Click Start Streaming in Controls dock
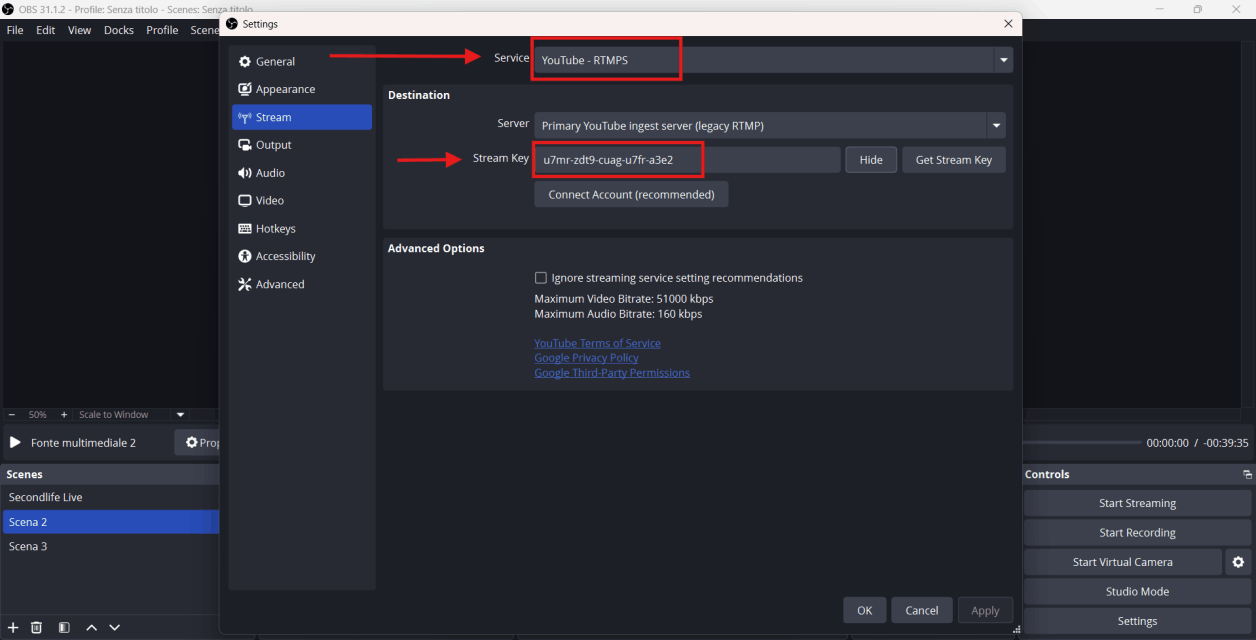This screenshot has width=1256, height=640. (x=1137, y=503)
